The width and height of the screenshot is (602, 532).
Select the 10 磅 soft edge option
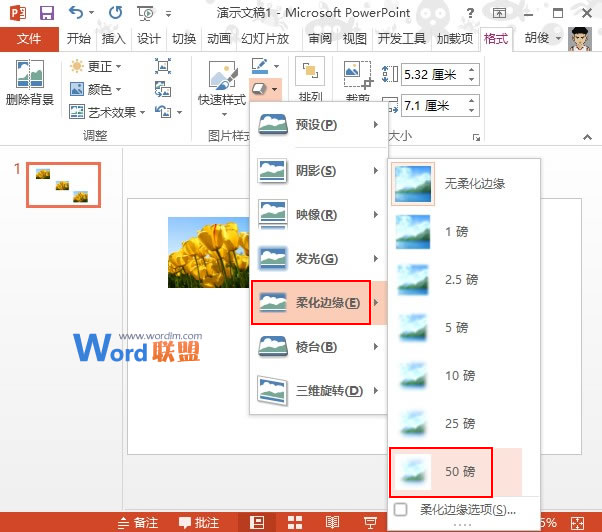[456, 376]
